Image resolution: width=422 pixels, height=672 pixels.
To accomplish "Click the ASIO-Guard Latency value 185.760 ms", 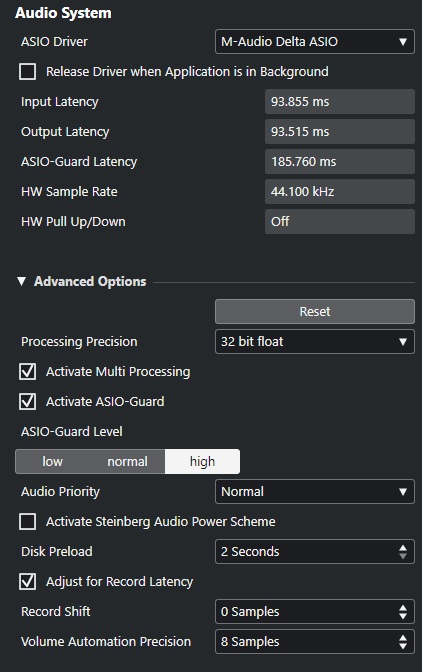I will (x=340, y=162).
